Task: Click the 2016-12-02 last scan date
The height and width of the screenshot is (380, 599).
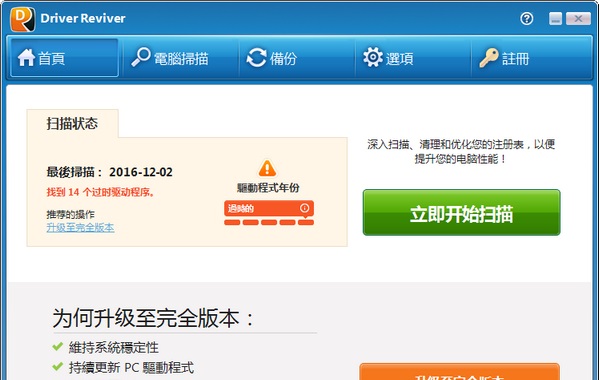Action: [141, 172]
